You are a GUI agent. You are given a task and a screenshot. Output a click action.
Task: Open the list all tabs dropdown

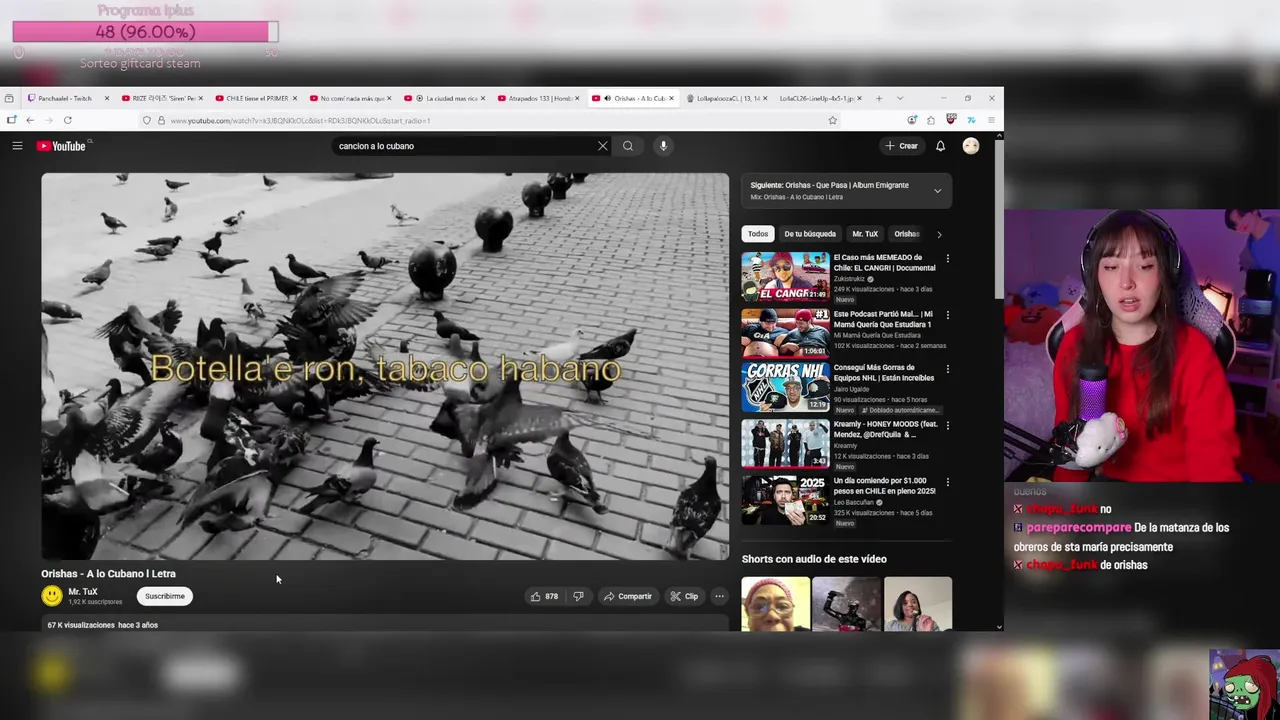click(899, 98)
